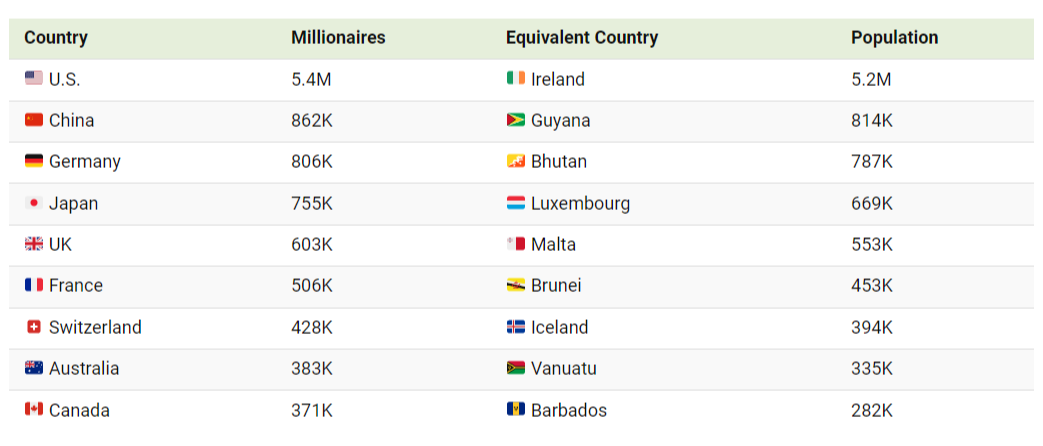Click the 5.4M millionaires cell
The width and height of the screenshot is (1043, 446).
tap(311, 79)
